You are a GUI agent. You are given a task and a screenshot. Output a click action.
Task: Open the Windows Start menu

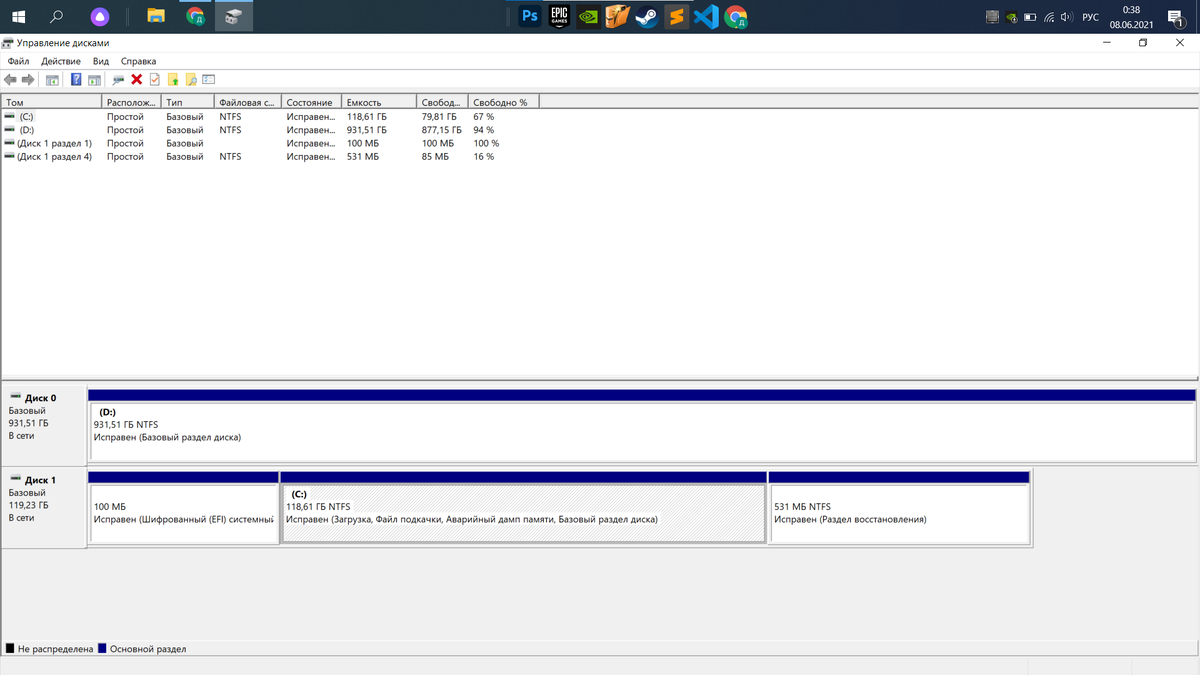coord(18,16)
